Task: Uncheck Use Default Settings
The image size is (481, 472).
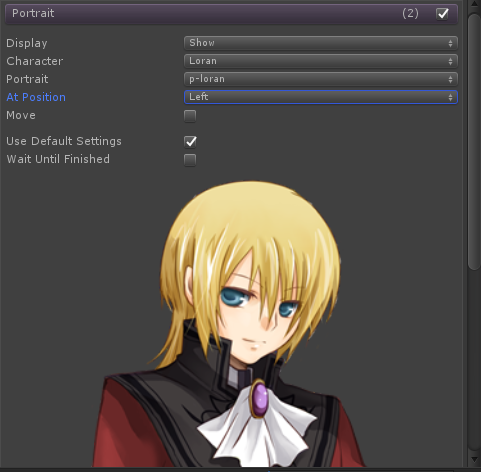Action: (x=190, y=141)
